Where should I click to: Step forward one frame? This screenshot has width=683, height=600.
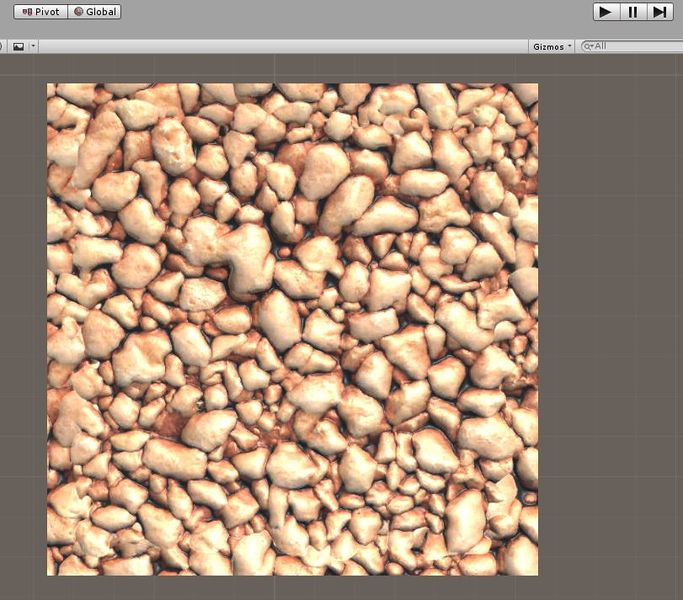coord(660,12)
